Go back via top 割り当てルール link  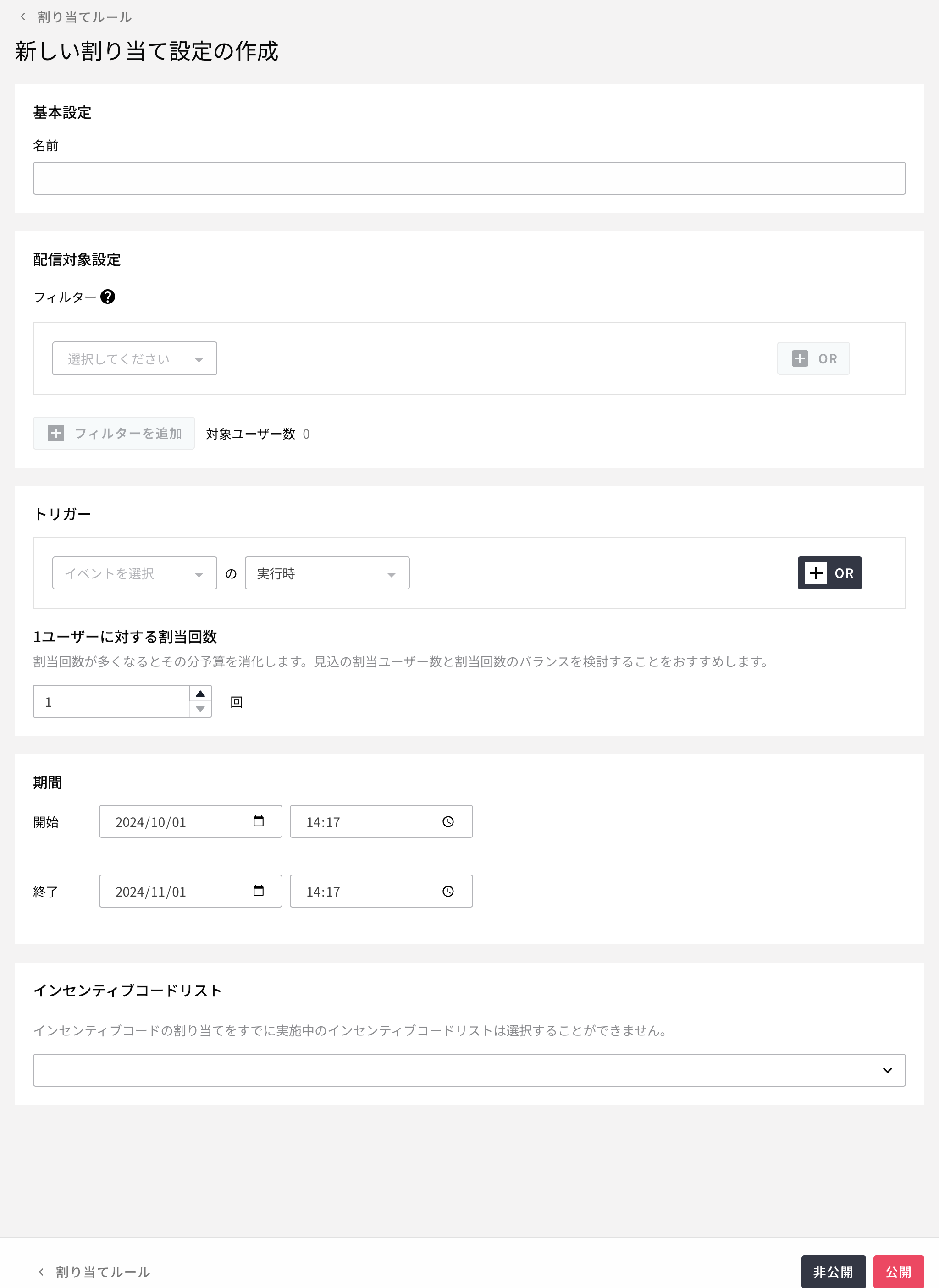point(84,17)
